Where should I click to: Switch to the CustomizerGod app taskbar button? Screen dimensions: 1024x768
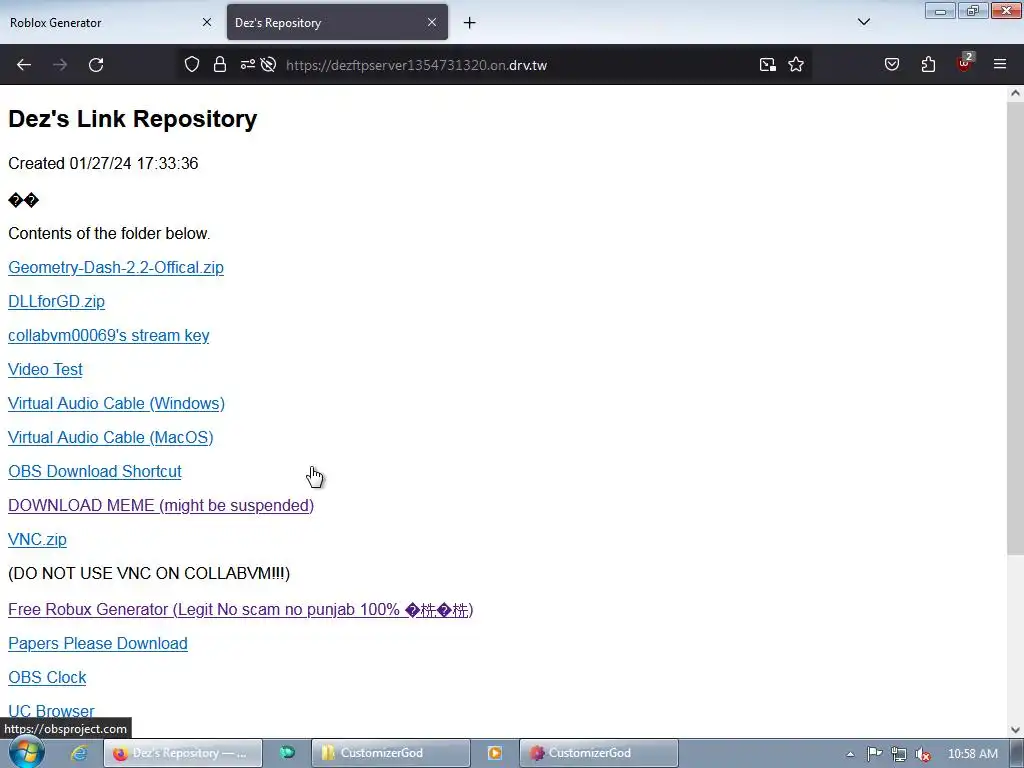[x=599, y=753]
